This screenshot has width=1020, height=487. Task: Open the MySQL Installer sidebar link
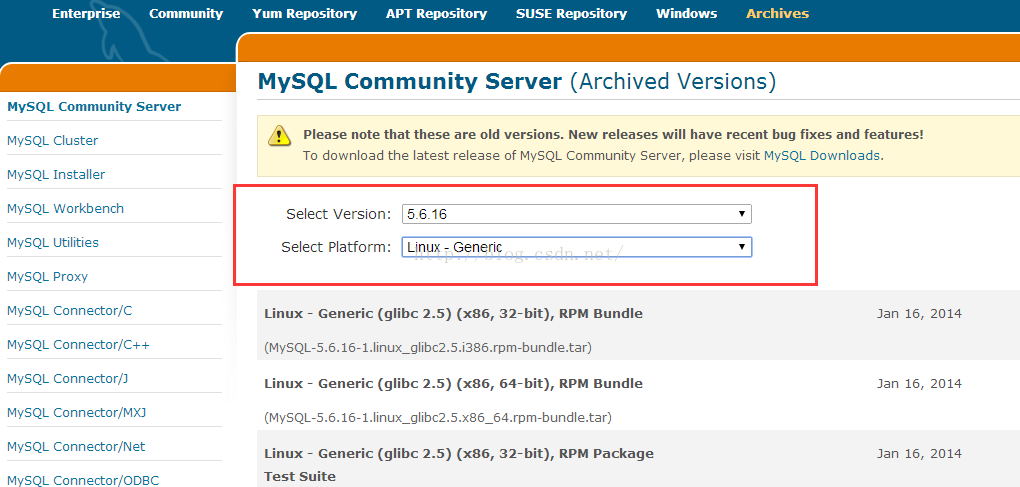pos(56,175)
